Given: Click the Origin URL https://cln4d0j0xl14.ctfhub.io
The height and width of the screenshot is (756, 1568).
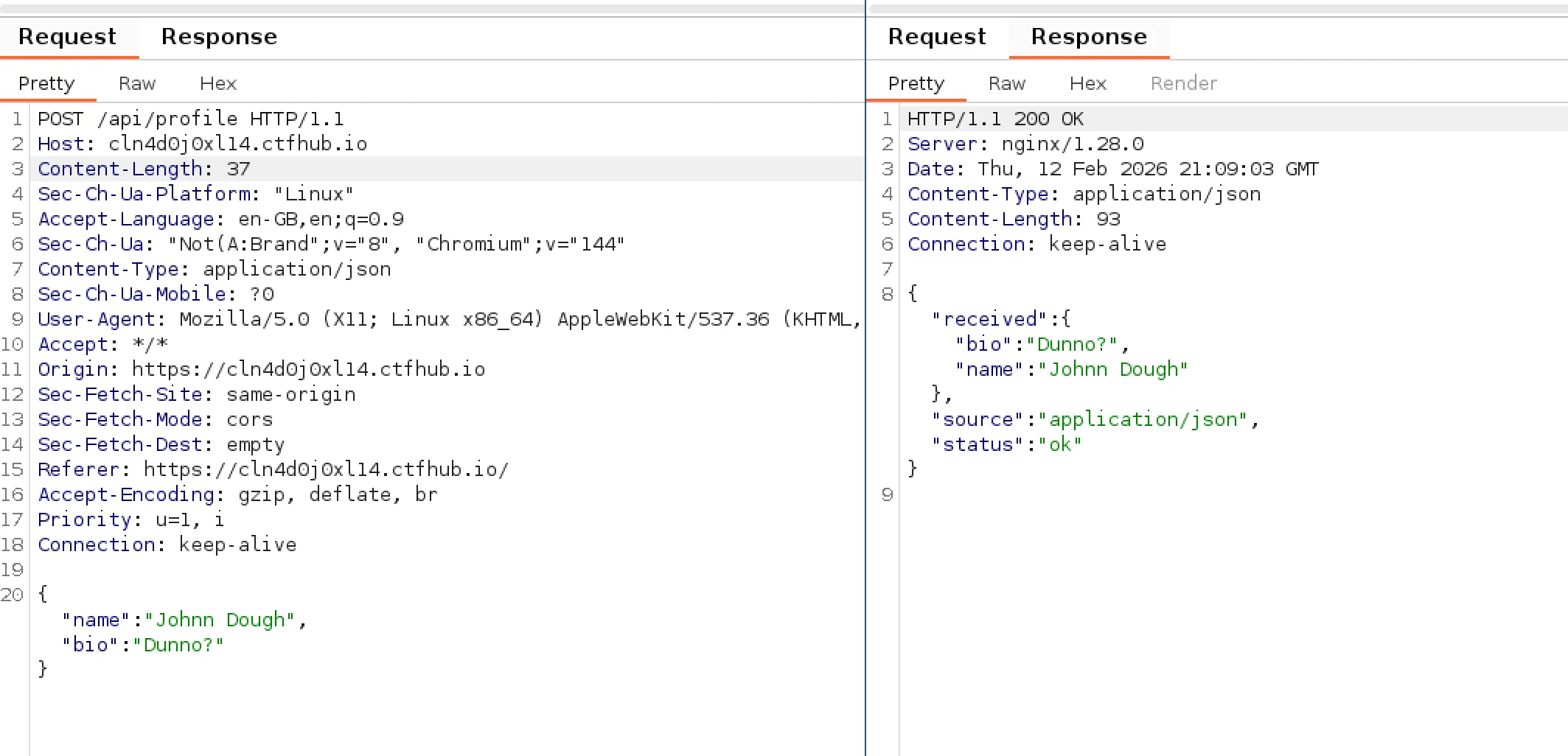Looking at the screenshot, I should click(x=307, y=369).
